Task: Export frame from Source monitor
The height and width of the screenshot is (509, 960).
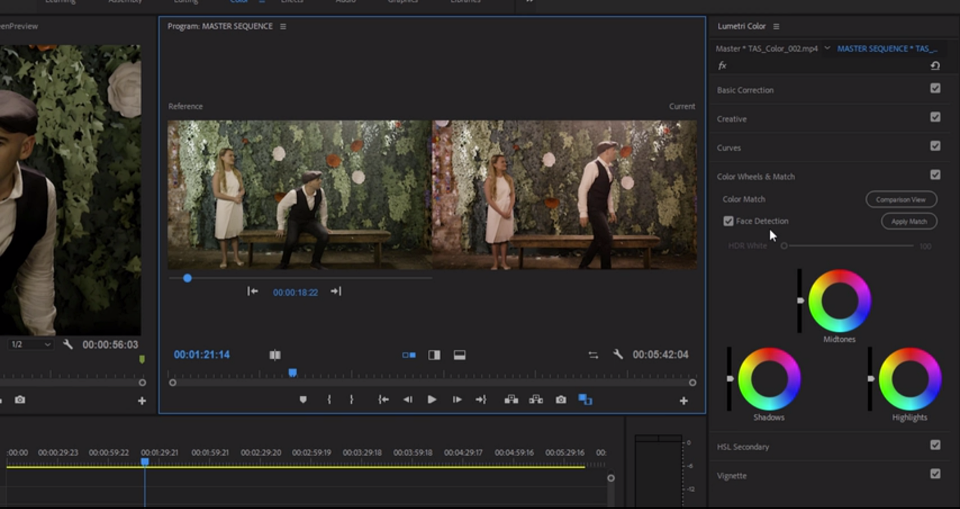Action: pyautogui.click(x=20, y=399)
